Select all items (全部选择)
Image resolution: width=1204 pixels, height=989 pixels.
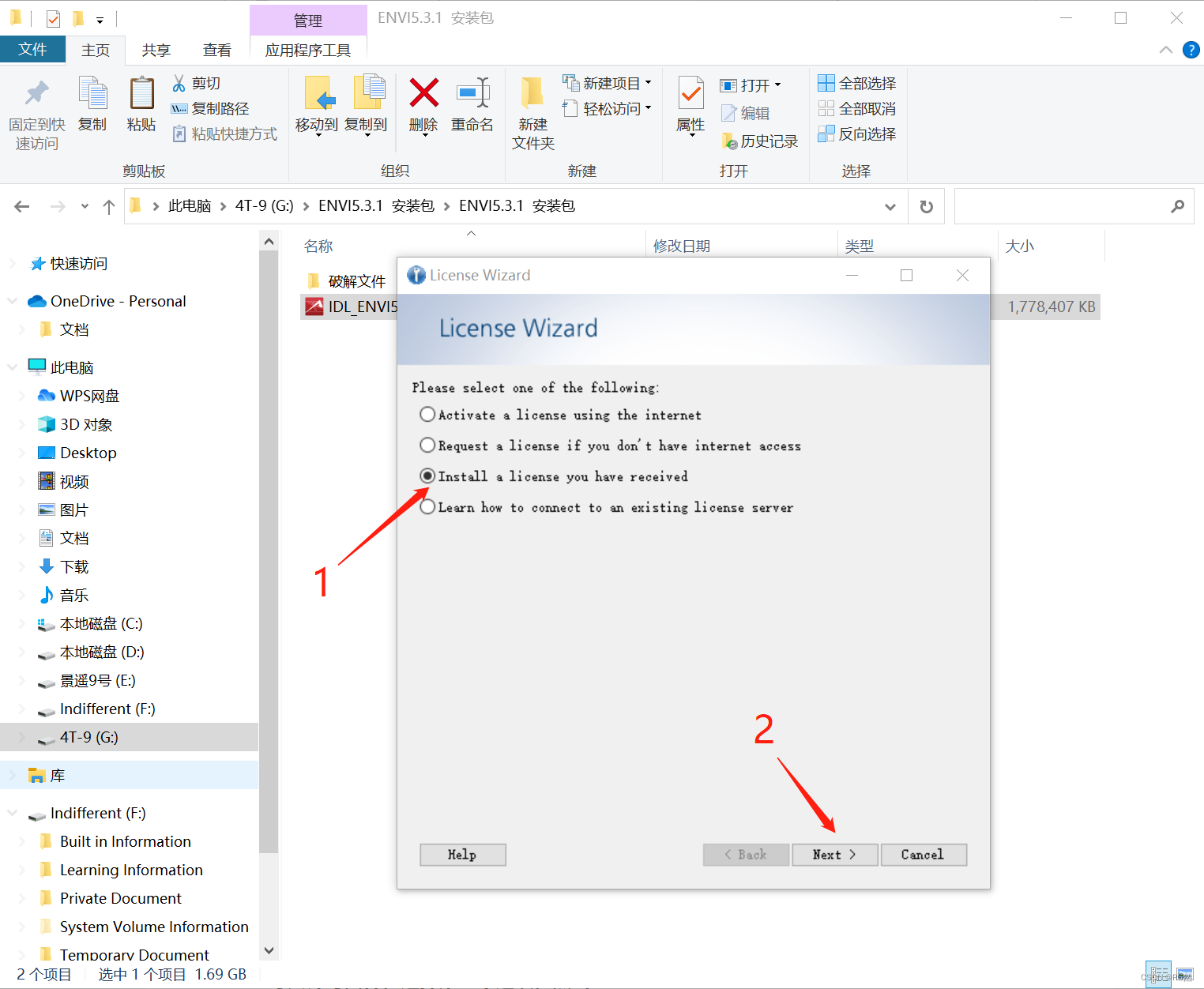click(857, 83)
